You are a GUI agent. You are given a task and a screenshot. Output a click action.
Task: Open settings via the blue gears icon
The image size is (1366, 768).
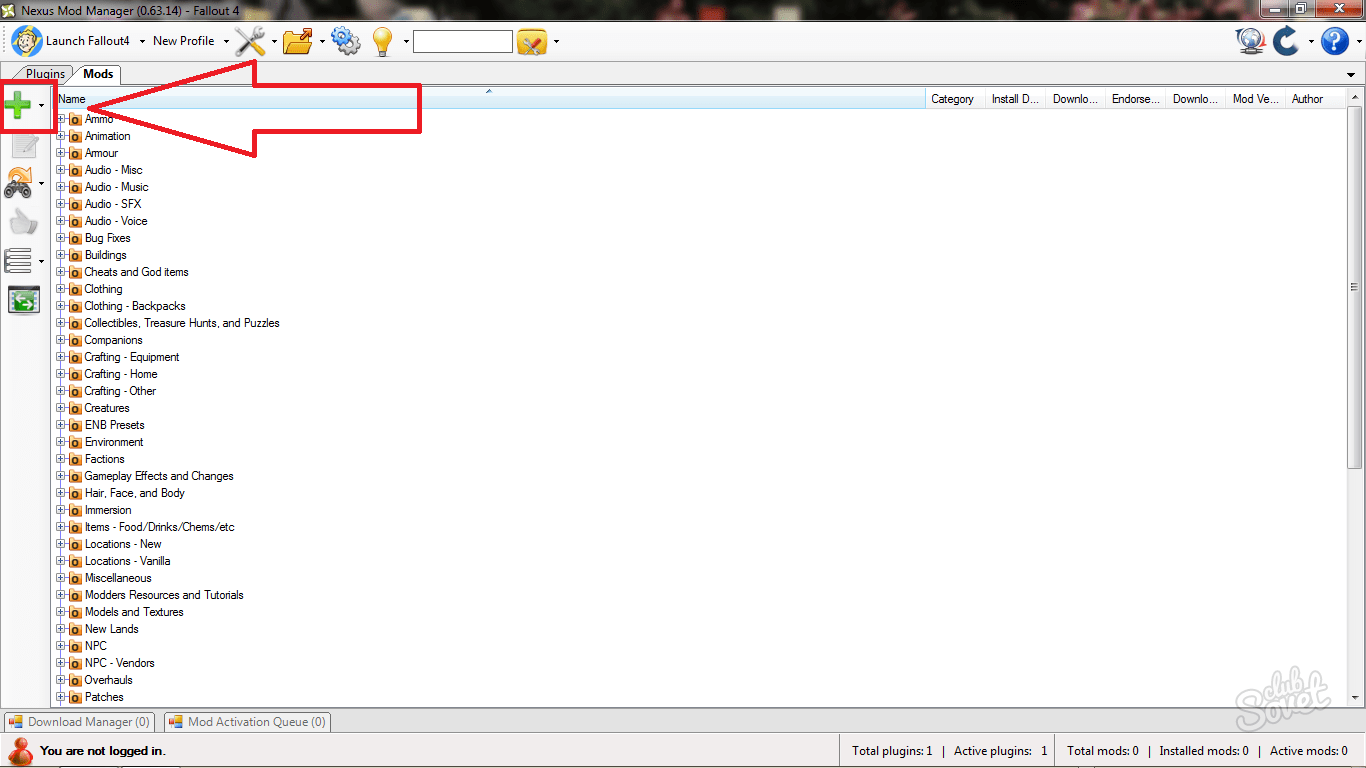pyautogui.click(x=346, y=41)
